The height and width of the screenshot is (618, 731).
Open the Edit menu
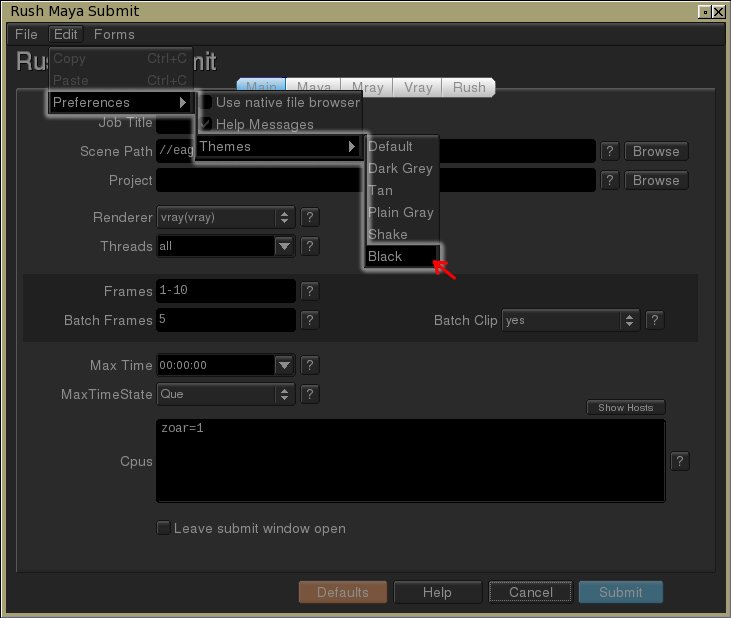(x=66, y=34)
